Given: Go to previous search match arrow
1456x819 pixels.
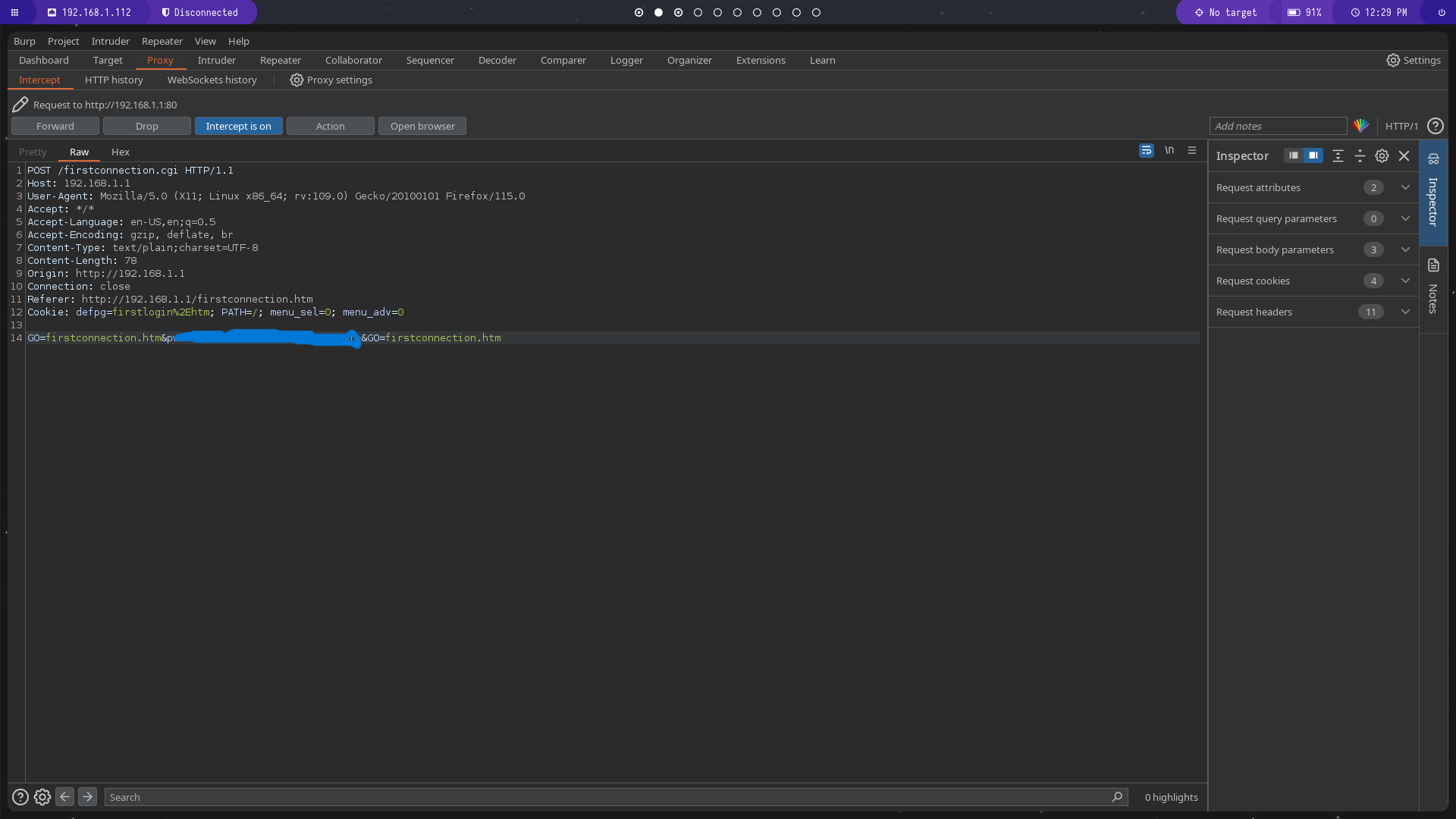Looking at the screenshot, I should (65, 796).
